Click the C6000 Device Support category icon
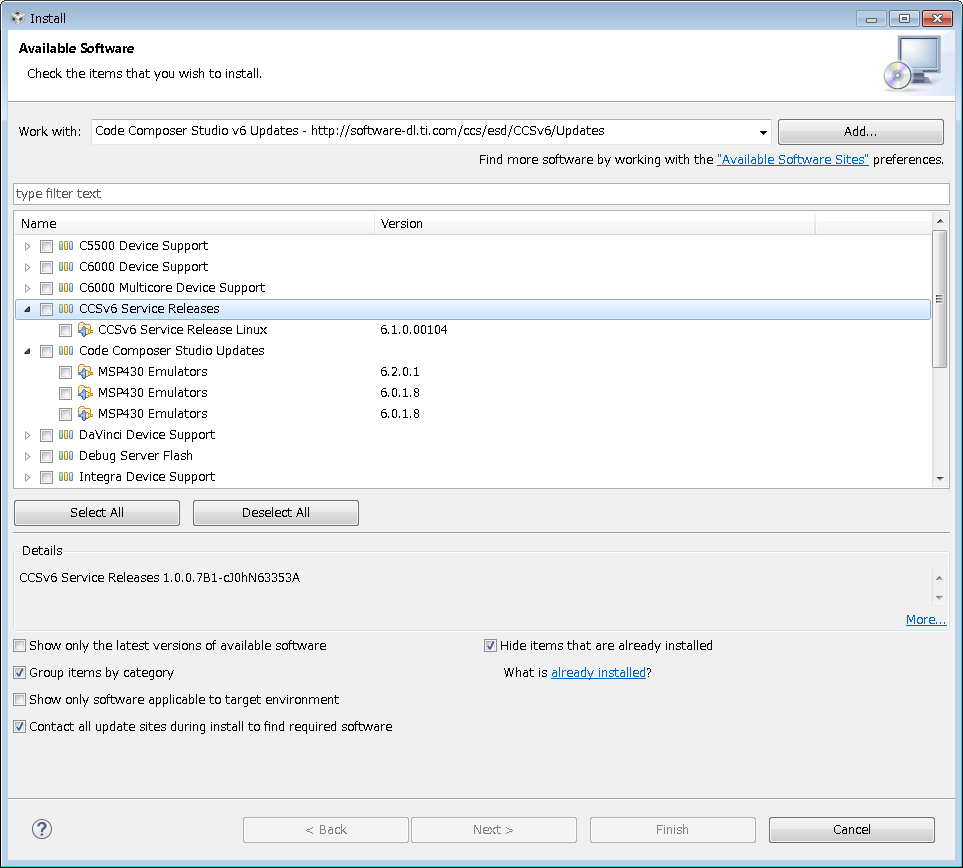Viewport: 963px width, 868px height. click(x=66, y=267)
